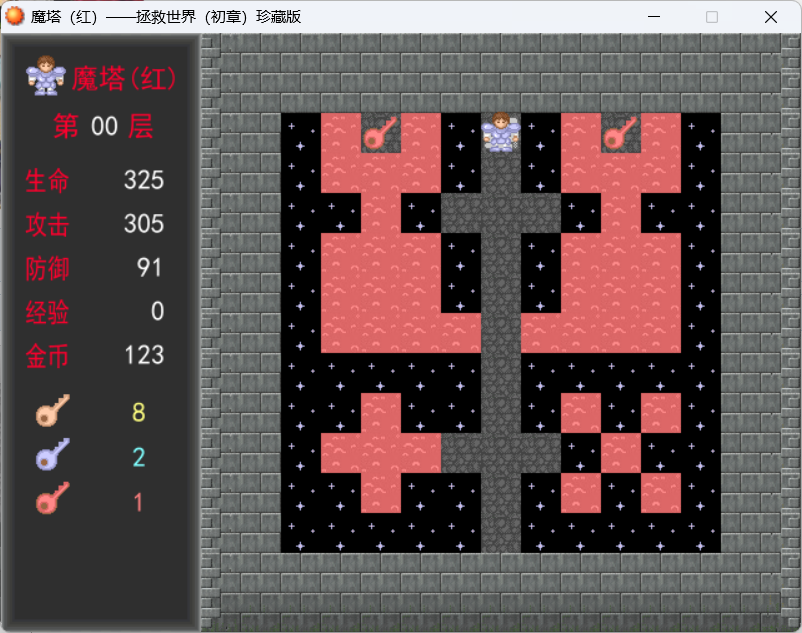Click the red key icon in the sidebar
This screenshot has width=802, height=633.
click(x=53, y=498)
